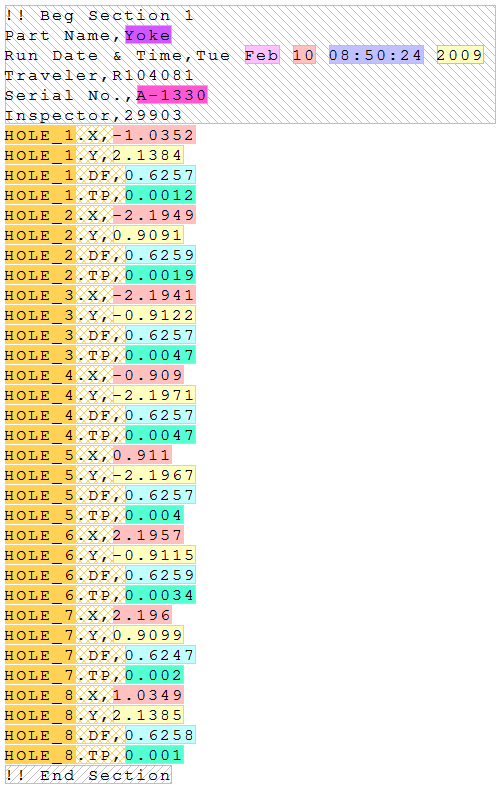Select HOLE_5 TP value 0.004
This screenshot has height=788, width=501.
(x=154, y=515)
